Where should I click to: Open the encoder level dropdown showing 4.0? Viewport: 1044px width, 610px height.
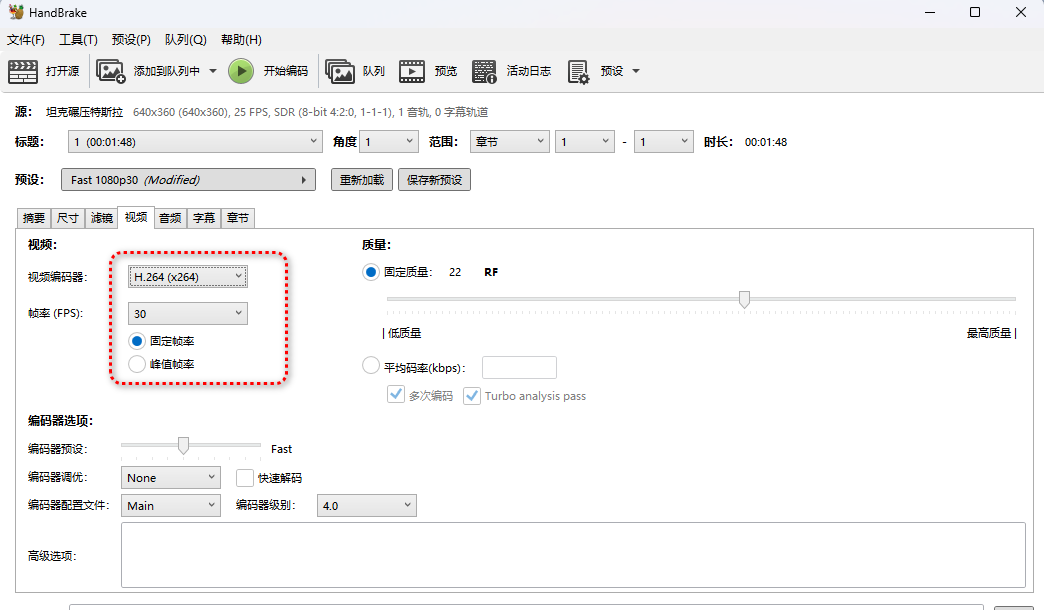pyautogui.click(x=367, y=505)
